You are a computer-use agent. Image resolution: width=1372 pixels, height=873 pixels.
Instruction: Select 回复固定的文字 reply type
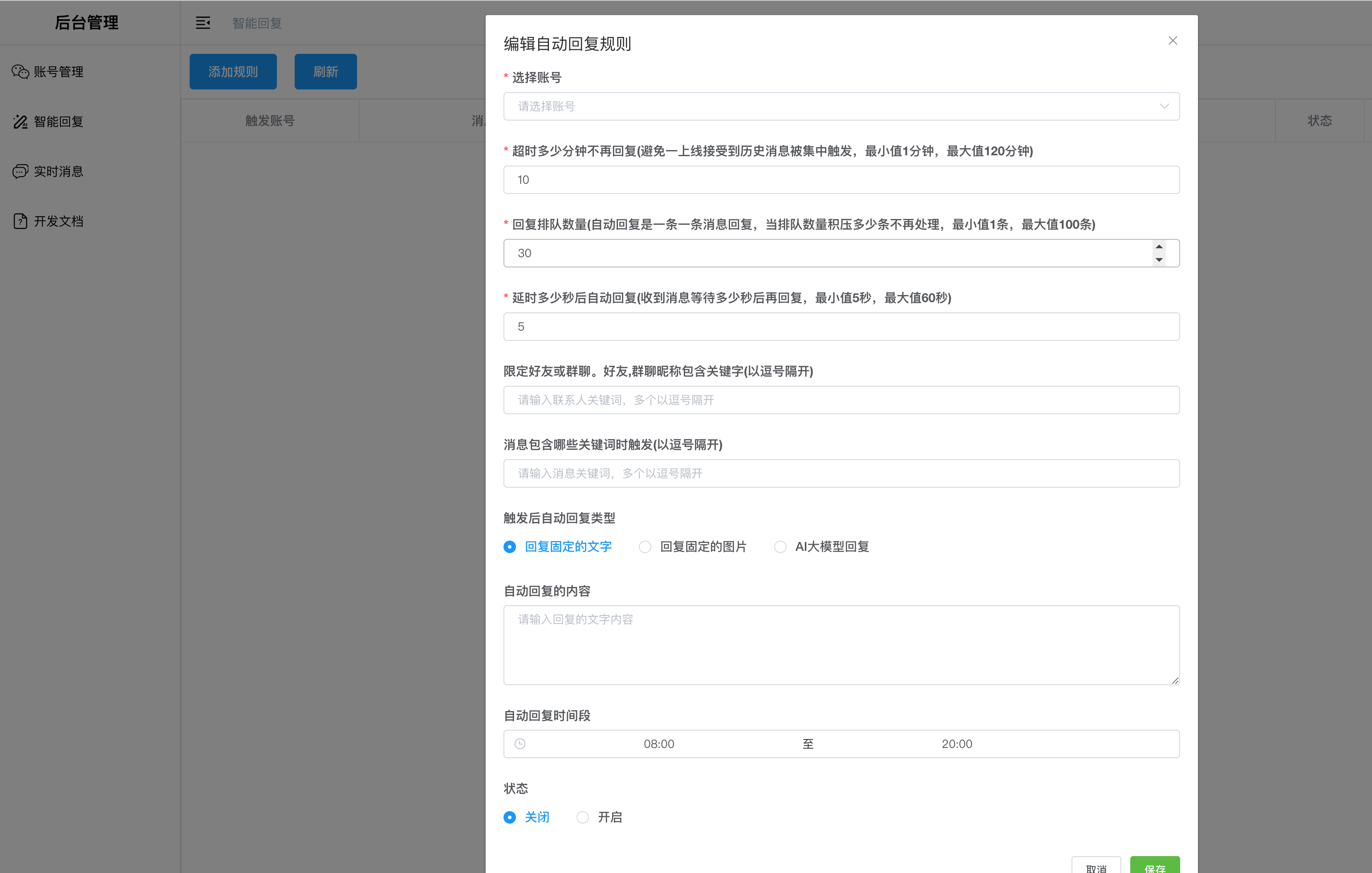pos(558,547)
